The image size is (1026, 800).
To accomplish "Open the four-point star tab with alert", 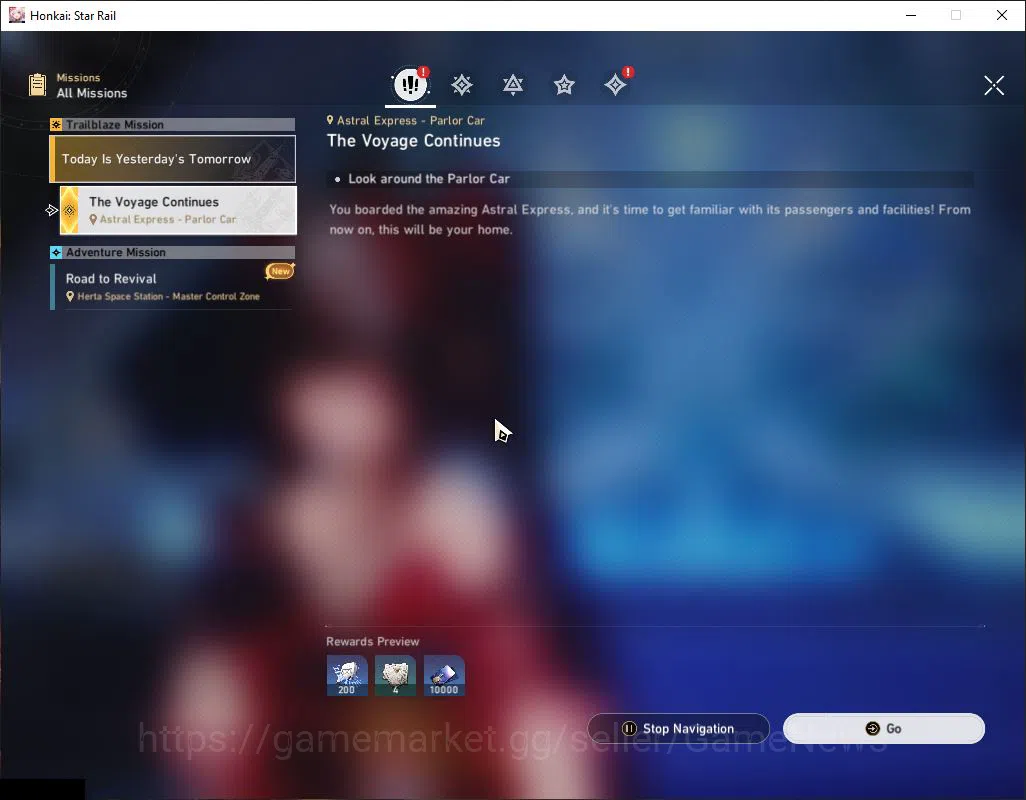I will point(616,85).
